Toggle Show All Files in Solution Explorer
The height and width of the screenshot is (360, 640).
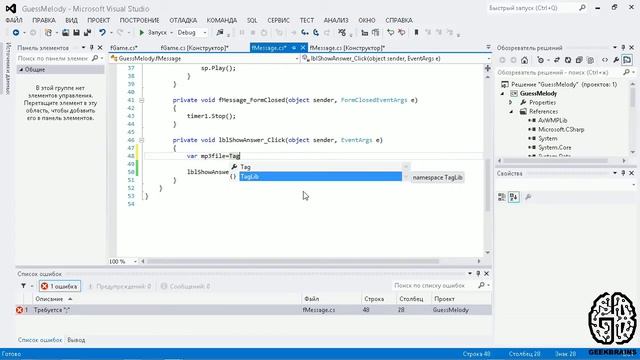tap(590, 60)
